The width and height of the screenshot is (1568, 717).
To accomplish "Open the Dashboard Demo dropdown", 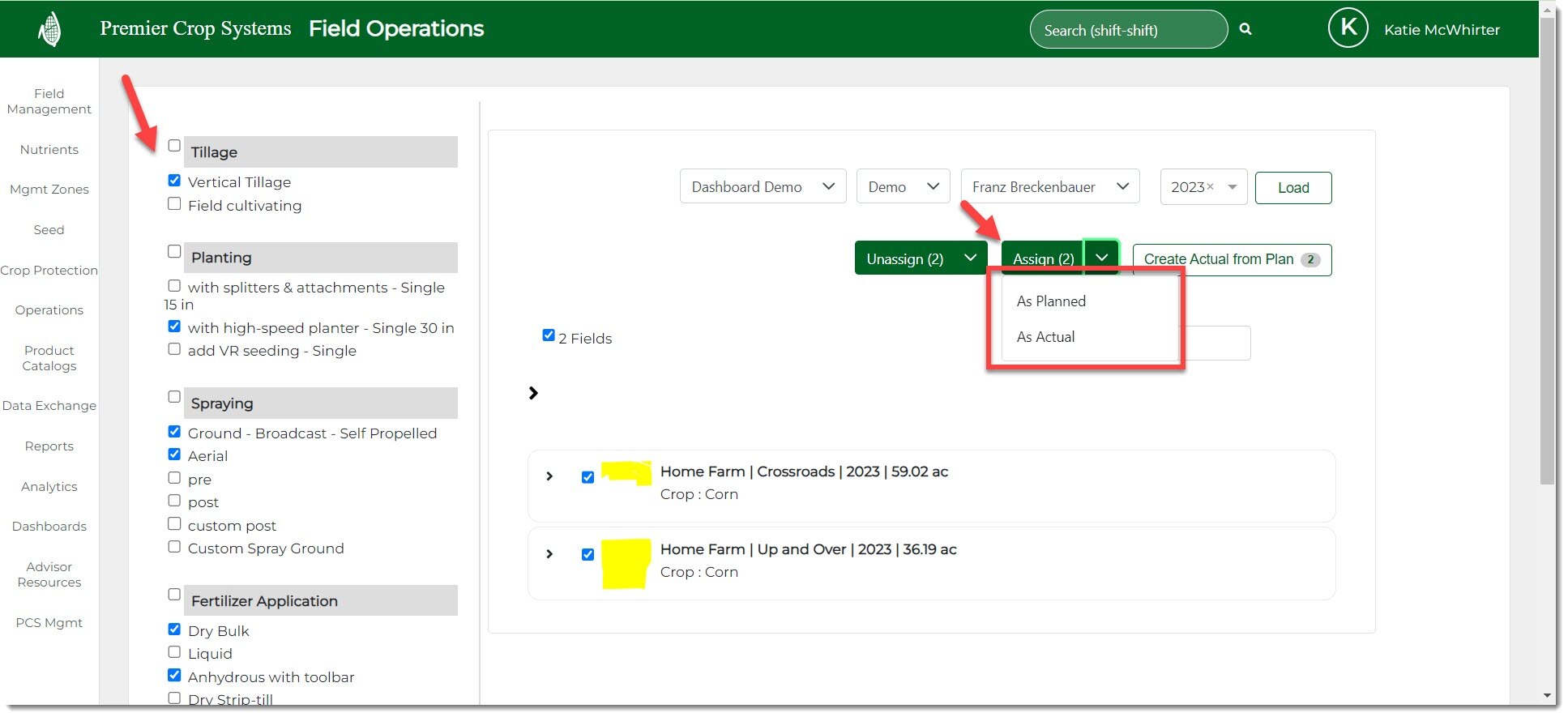I will coord(763,186).
